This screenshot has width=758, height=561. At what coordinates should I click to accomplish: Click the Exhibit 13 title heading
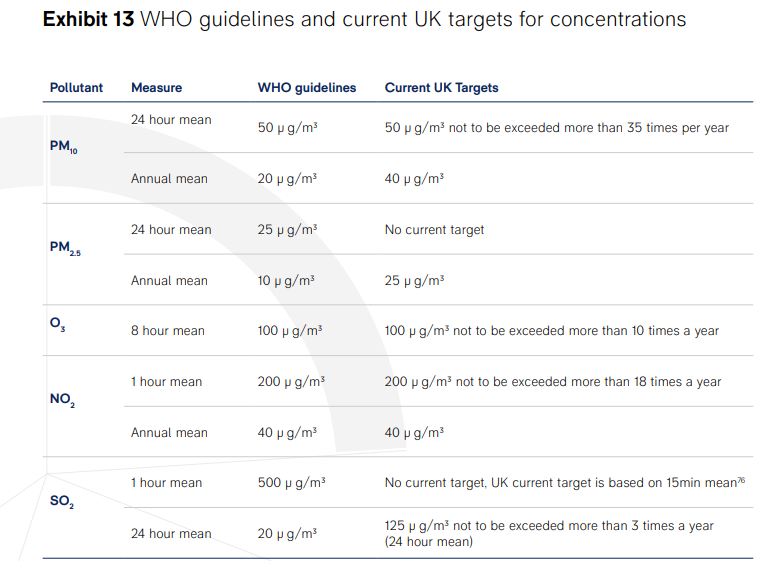[364, 20]
